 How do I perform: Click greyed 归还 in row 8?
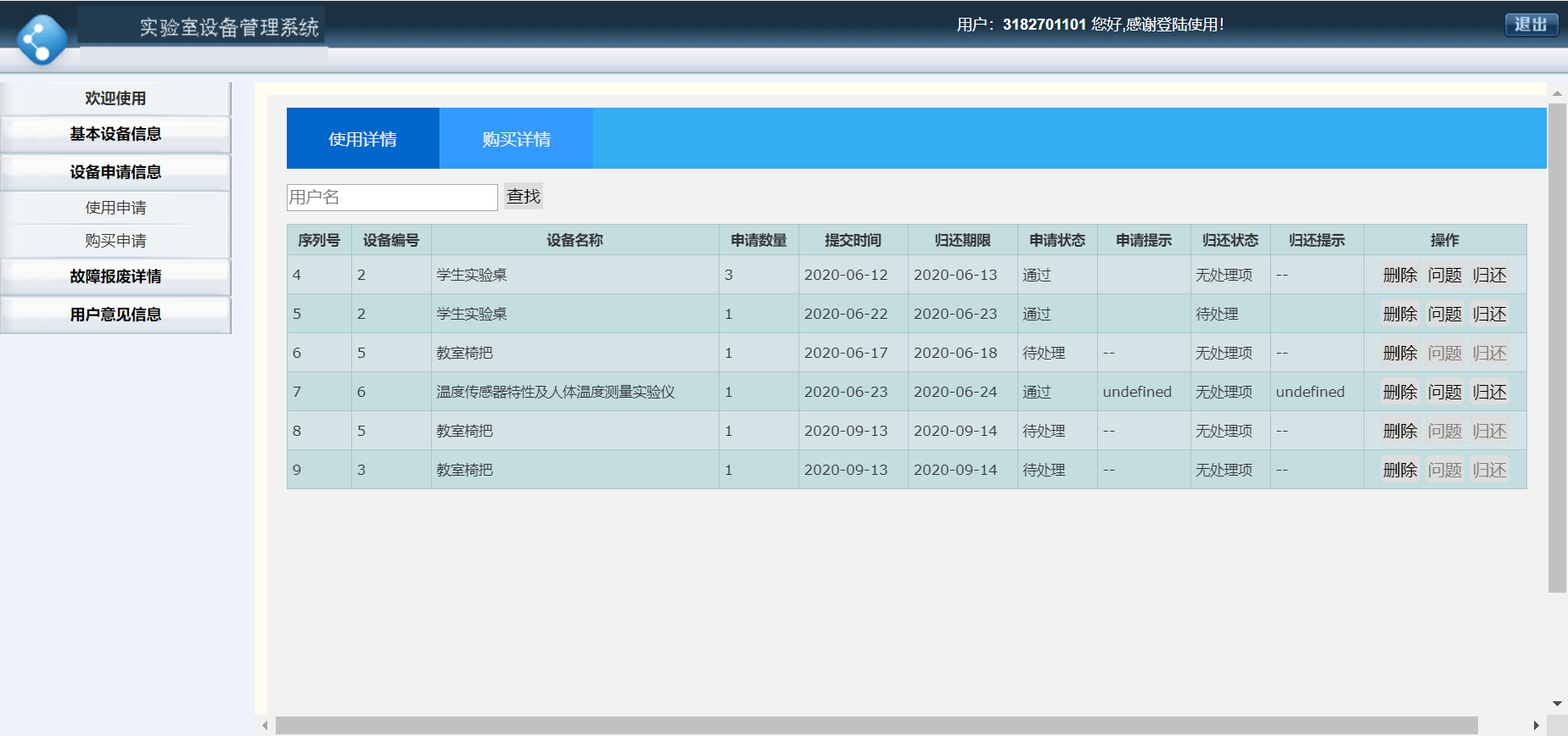[1490, 431]
